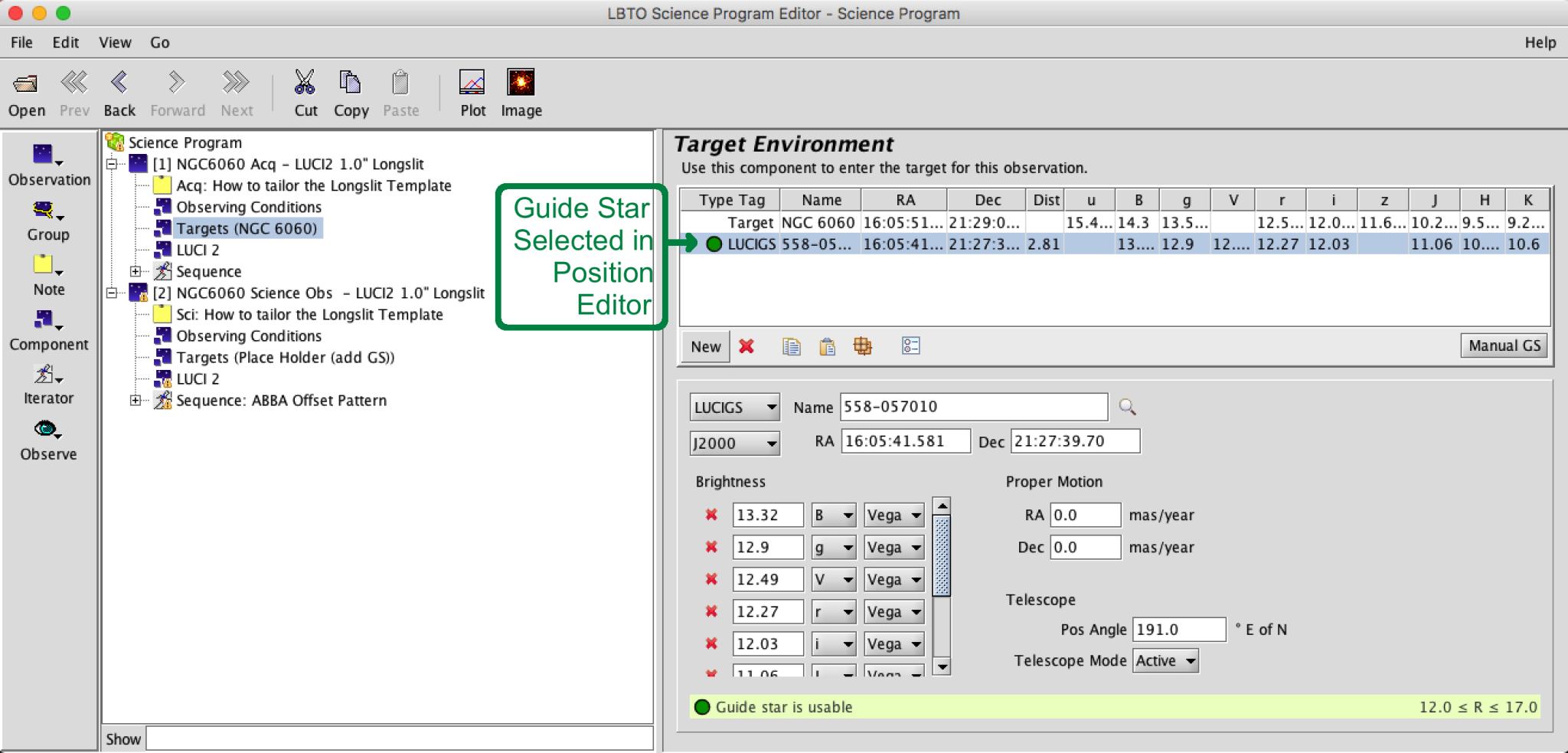The width and height of the screenshot is (1568, 753).
Task: Open the J2000 coordinate system dropdown
Action: click(734, 443)
